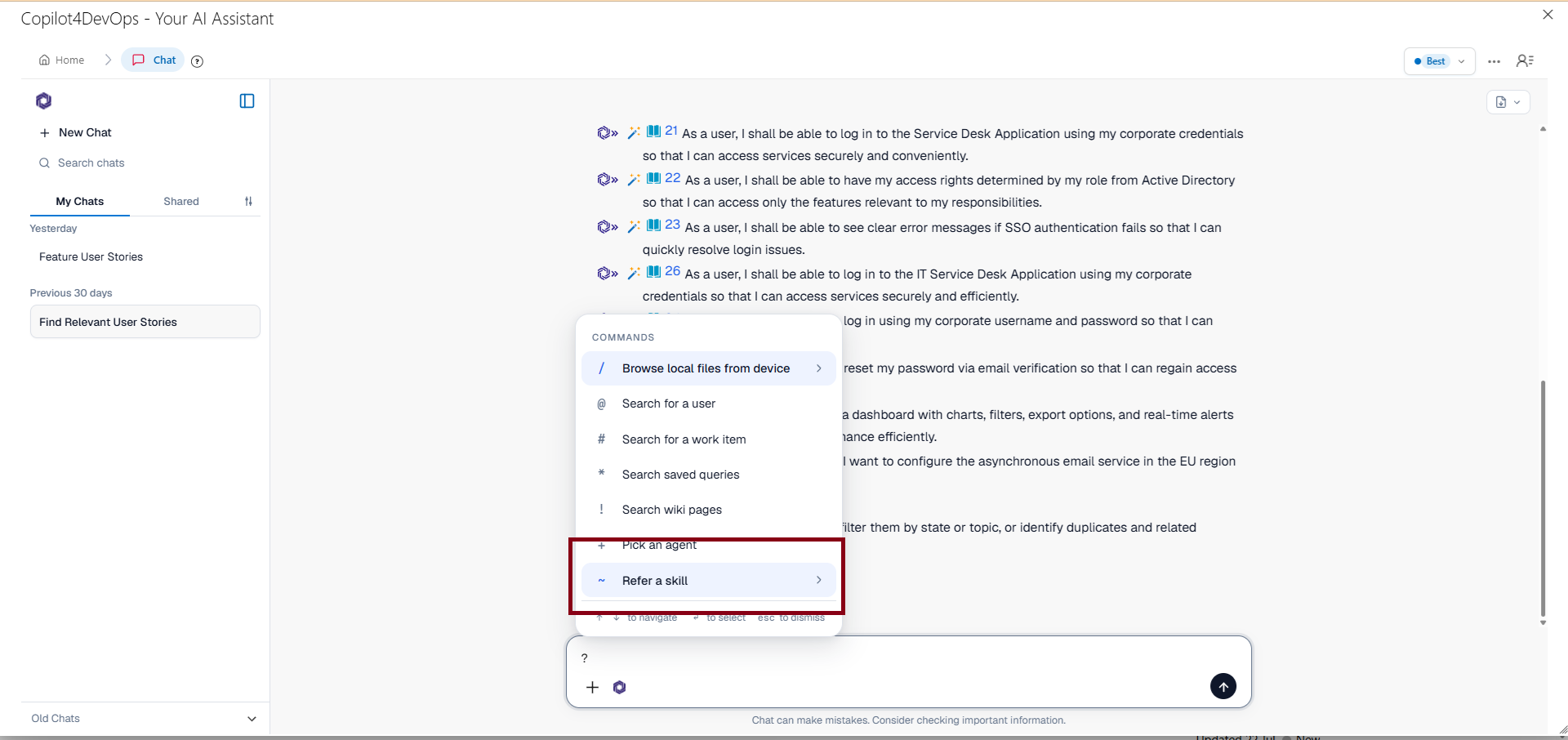Screen dimensions: 1568x740
Task: Click the user list icon at top right
Action: pyautogui.click(x=1525, y=60)
